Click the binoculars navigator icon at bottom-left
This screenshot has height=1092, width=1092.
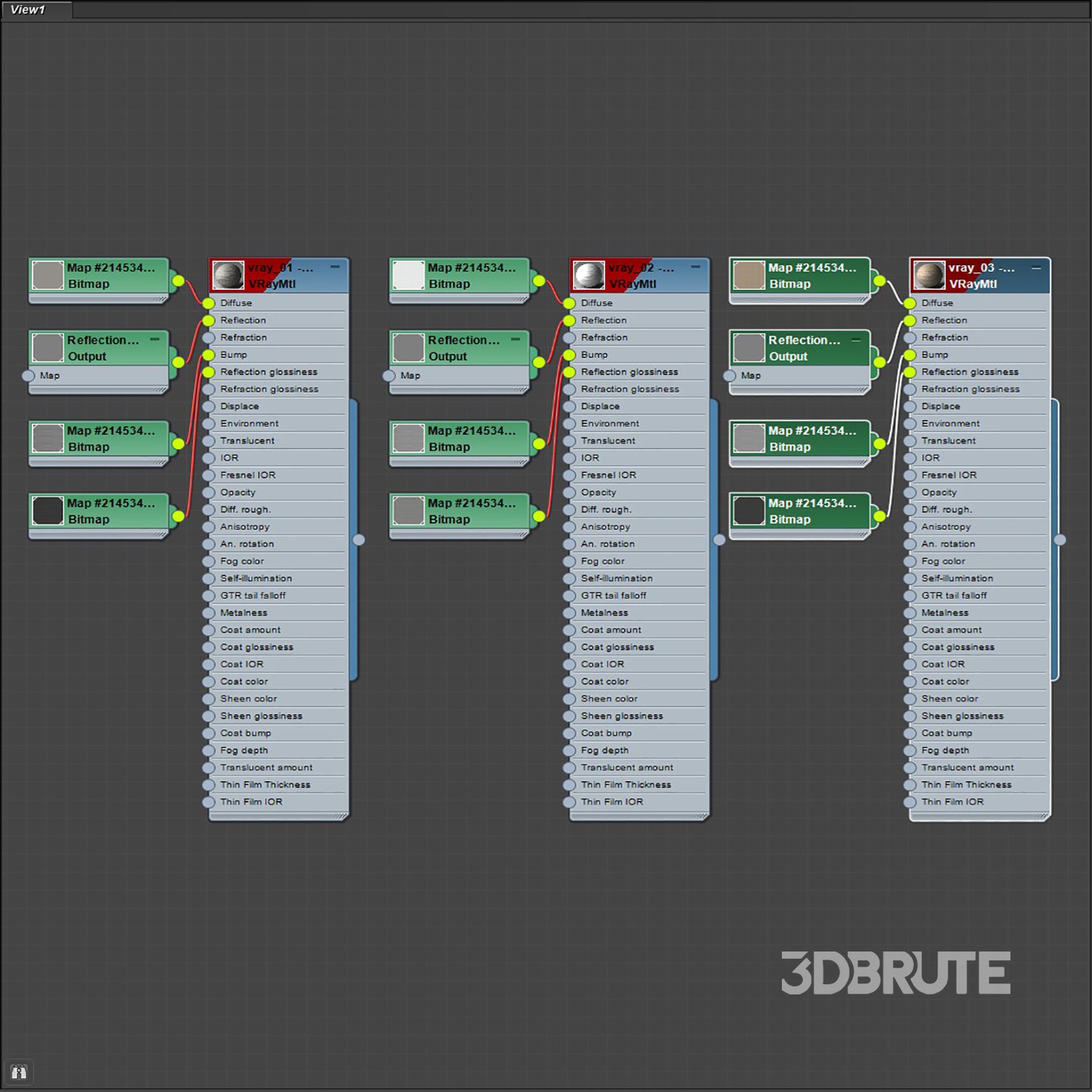[x=19, y=1072]
